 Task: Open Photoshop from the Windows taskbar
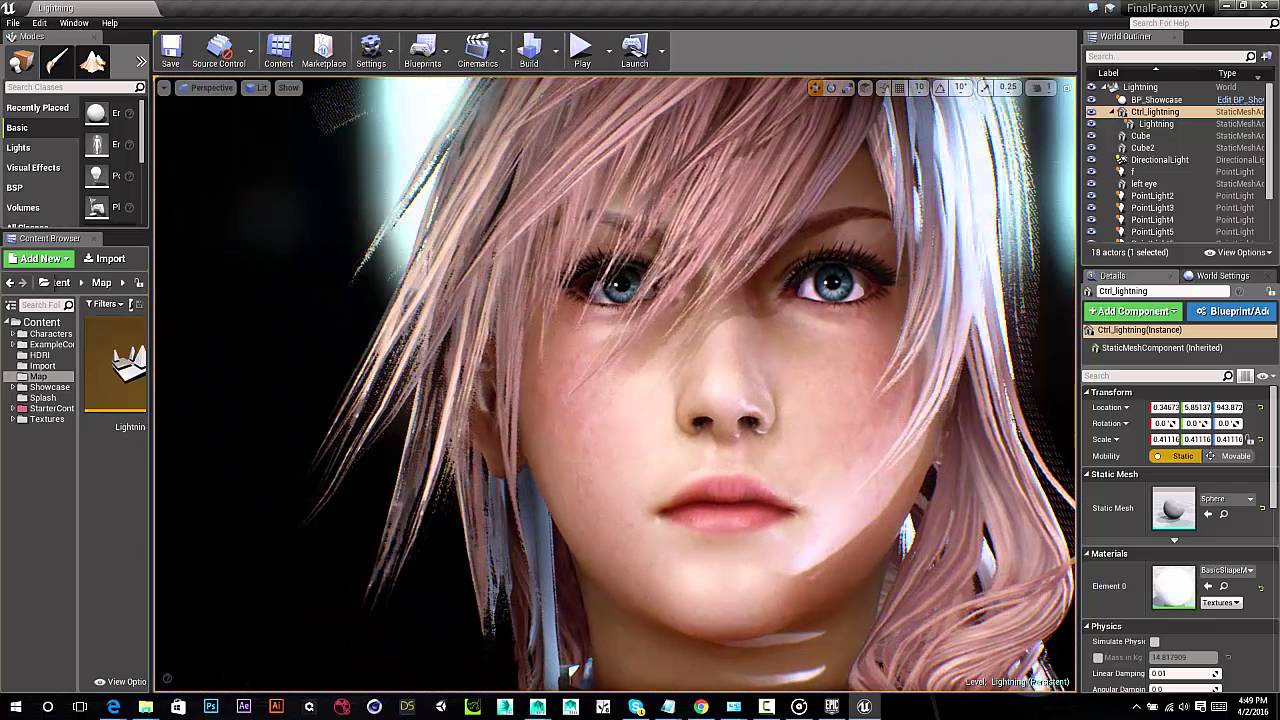click(211, 707)
